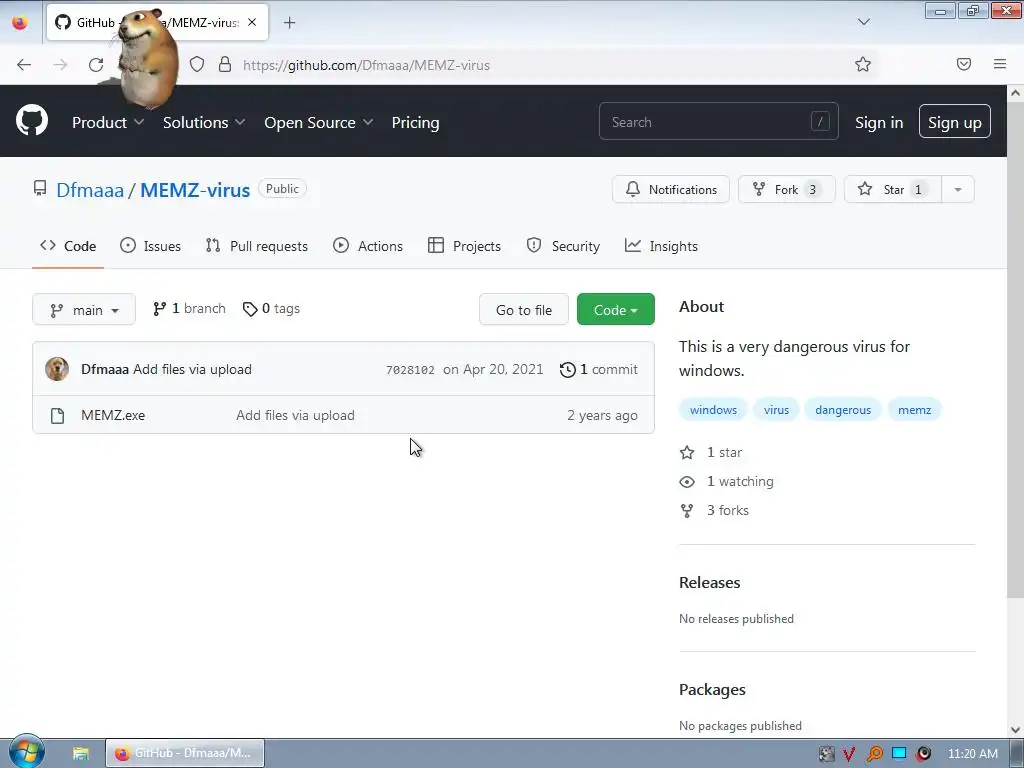
Task: Open a new tab with plus icon
Action: tap(289, 22)
